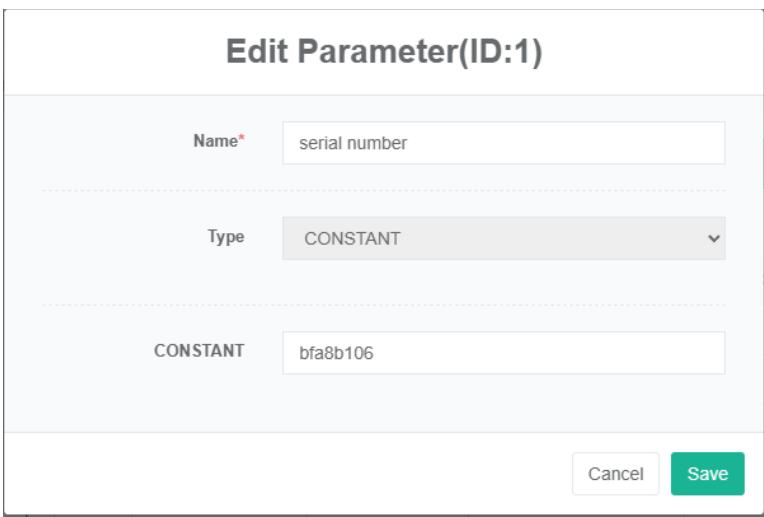This screenshot has width=764, height=517.
Task: Click the empty footer area left of Cancel
Action: (300, 474)
